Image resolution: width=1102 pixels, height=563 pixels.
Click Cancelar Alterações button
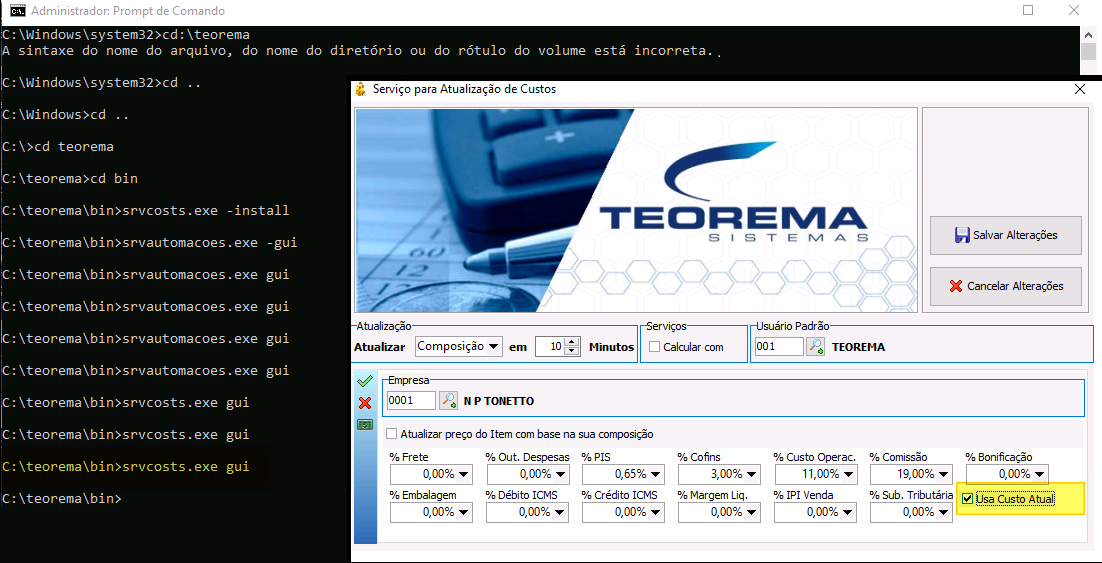[1006, 286]
